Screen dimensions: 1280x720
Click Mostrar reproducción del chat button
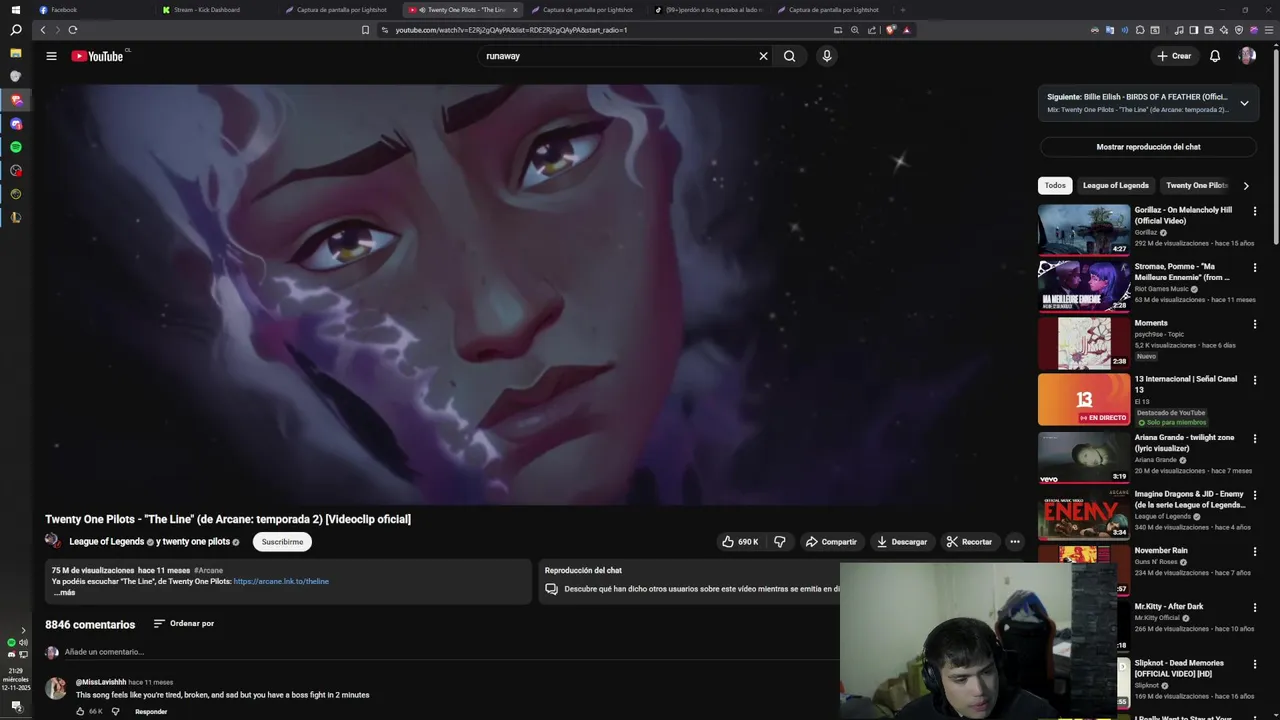pyautogui.click(x=1148, y=147)
